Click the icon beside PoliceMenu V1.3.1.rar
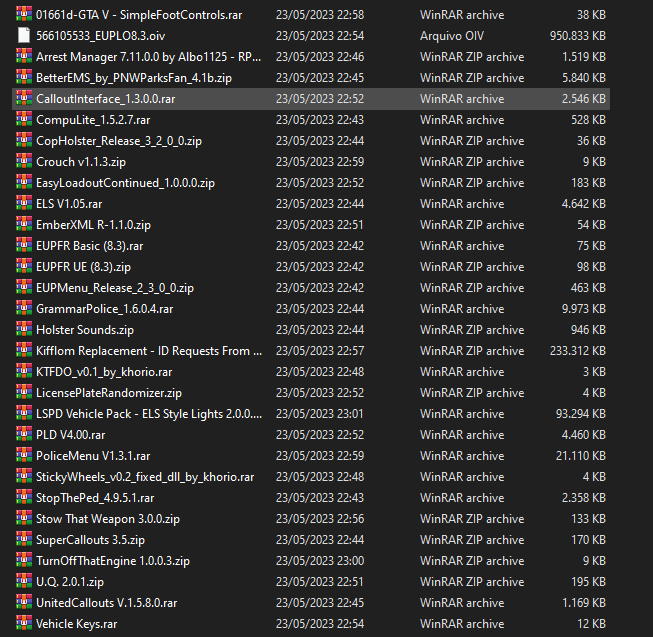This screenshot has width=653, height=637. 24,455
